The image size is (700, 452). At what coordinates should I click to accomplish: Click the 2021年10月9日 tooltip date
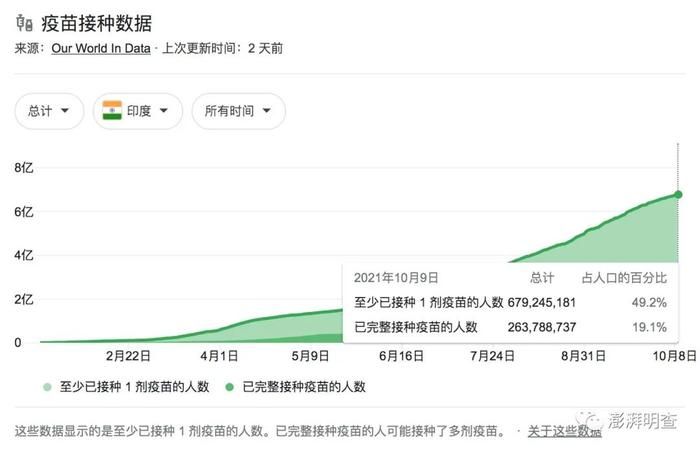(396, 278)
